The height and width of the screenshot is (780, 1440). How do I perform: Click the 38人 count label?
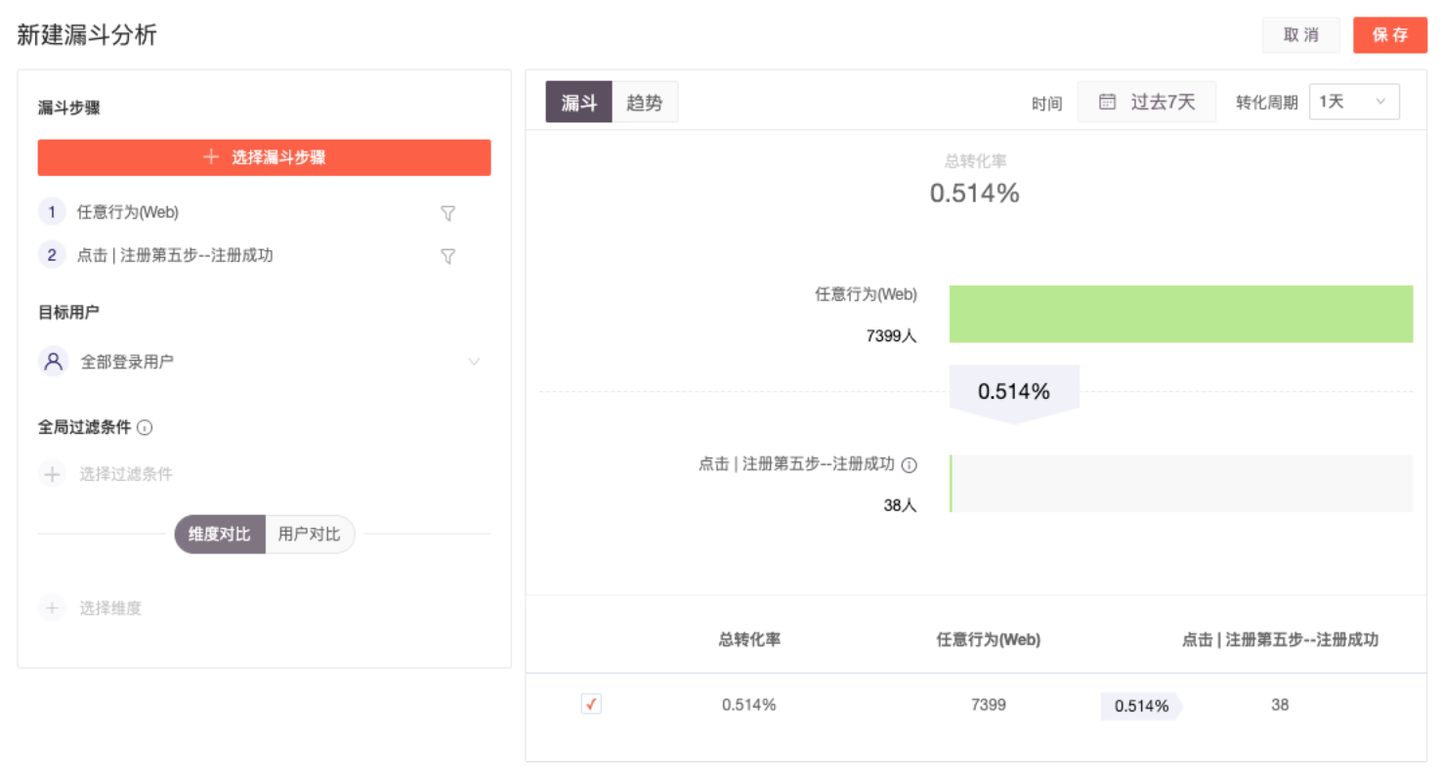(x=900, y=506)
